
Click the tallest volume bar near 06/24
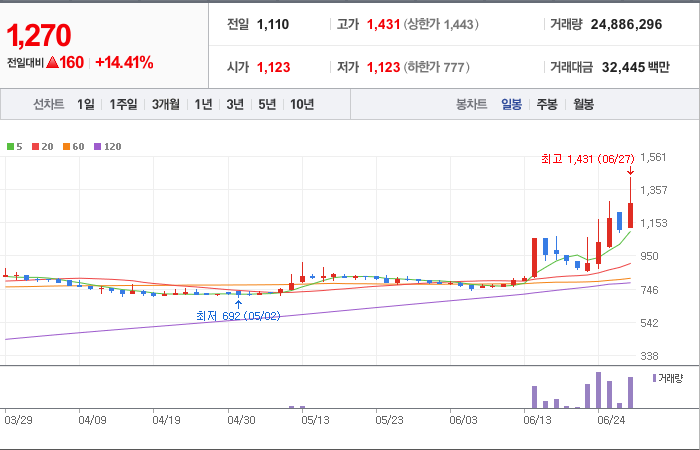click(598, 390)
